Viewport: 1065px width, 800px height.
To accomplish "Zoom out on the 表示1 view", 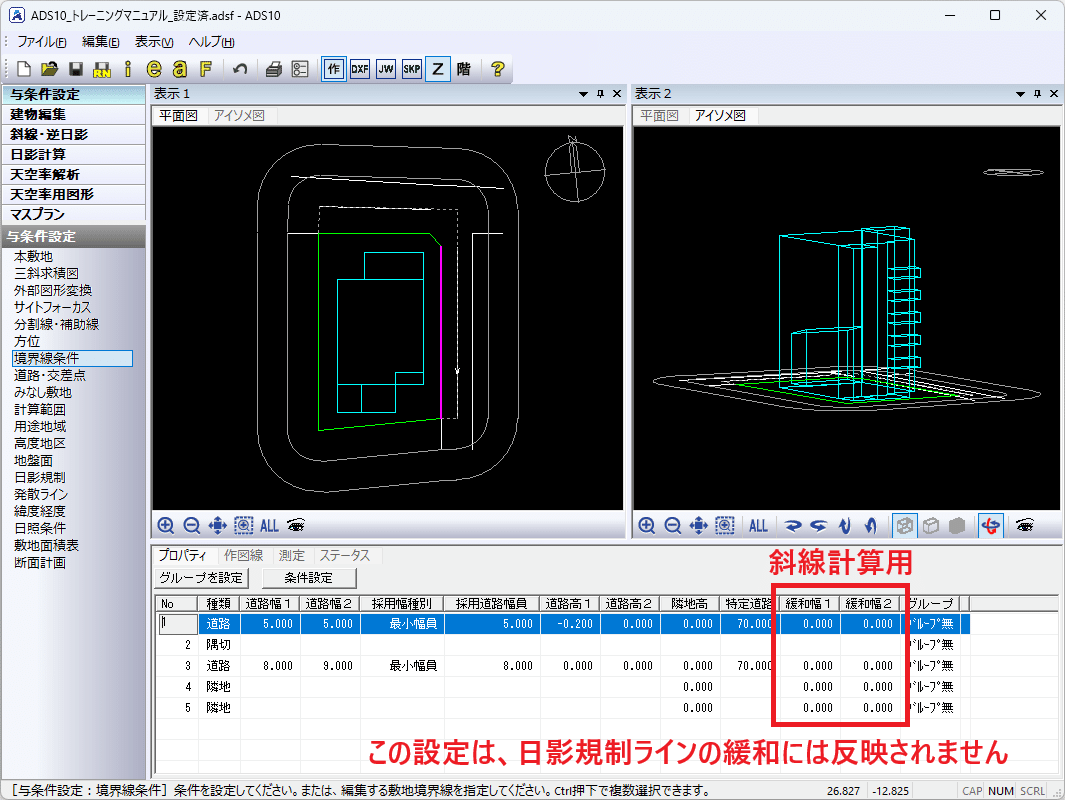I will 192,525.
